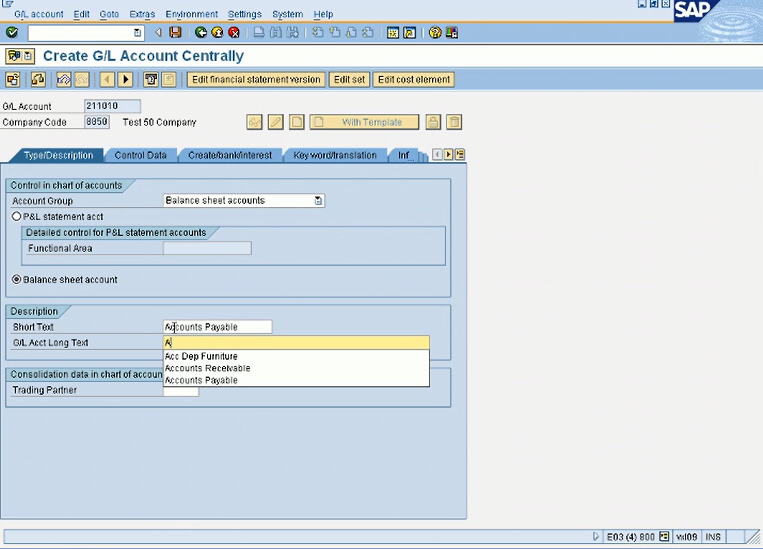Click the session info icon in status bar
The height and width of the screenshot is (549, 763).
click(x=664, y=536)
